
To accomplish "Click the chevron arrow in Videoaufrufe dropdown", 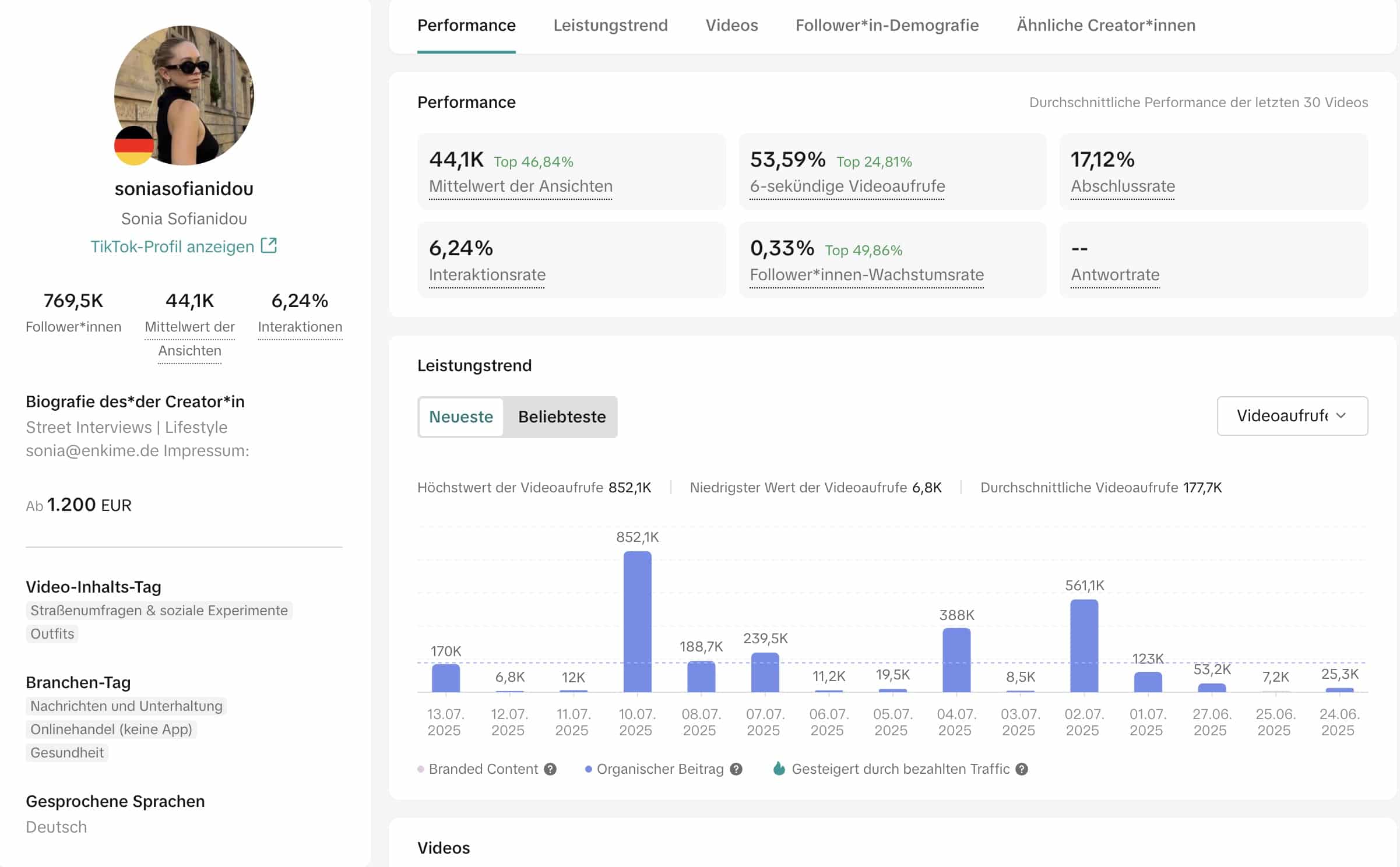I will tap(1341, 415).
